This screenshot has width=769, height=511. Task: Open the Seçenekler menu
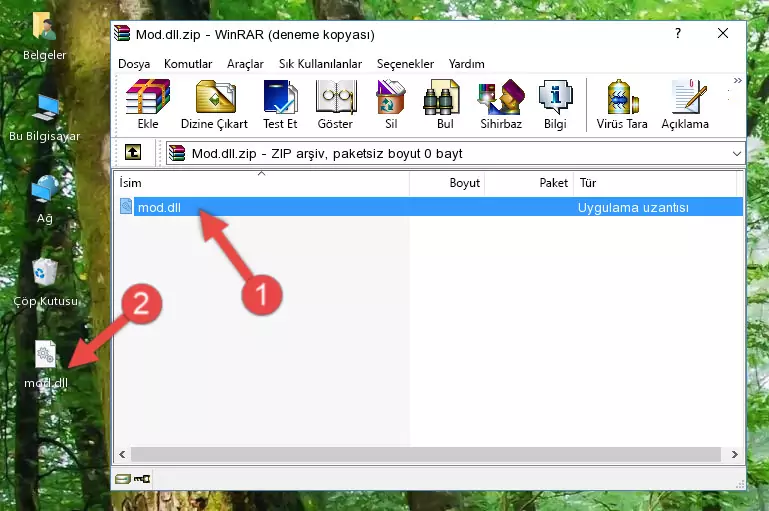(405, 64)
